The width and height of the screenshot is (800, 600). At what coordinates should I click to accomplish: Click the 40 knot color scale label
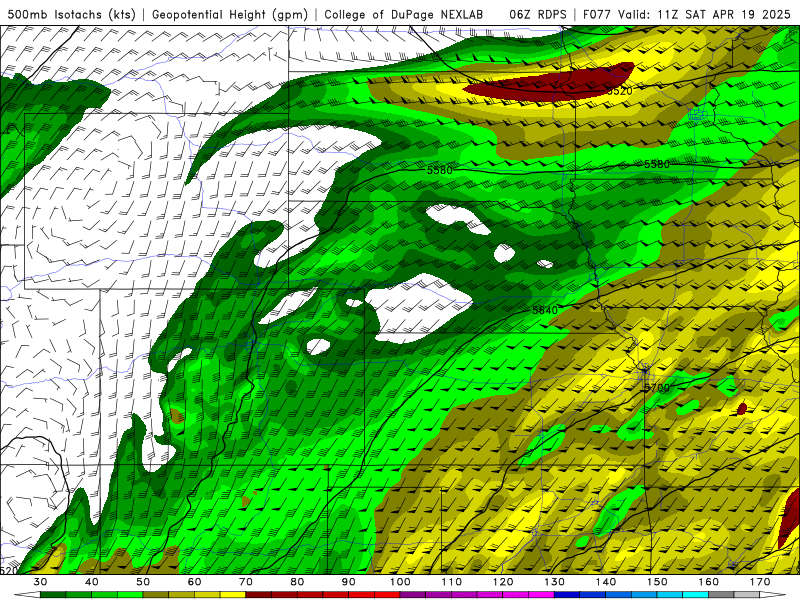pos(92,582)
